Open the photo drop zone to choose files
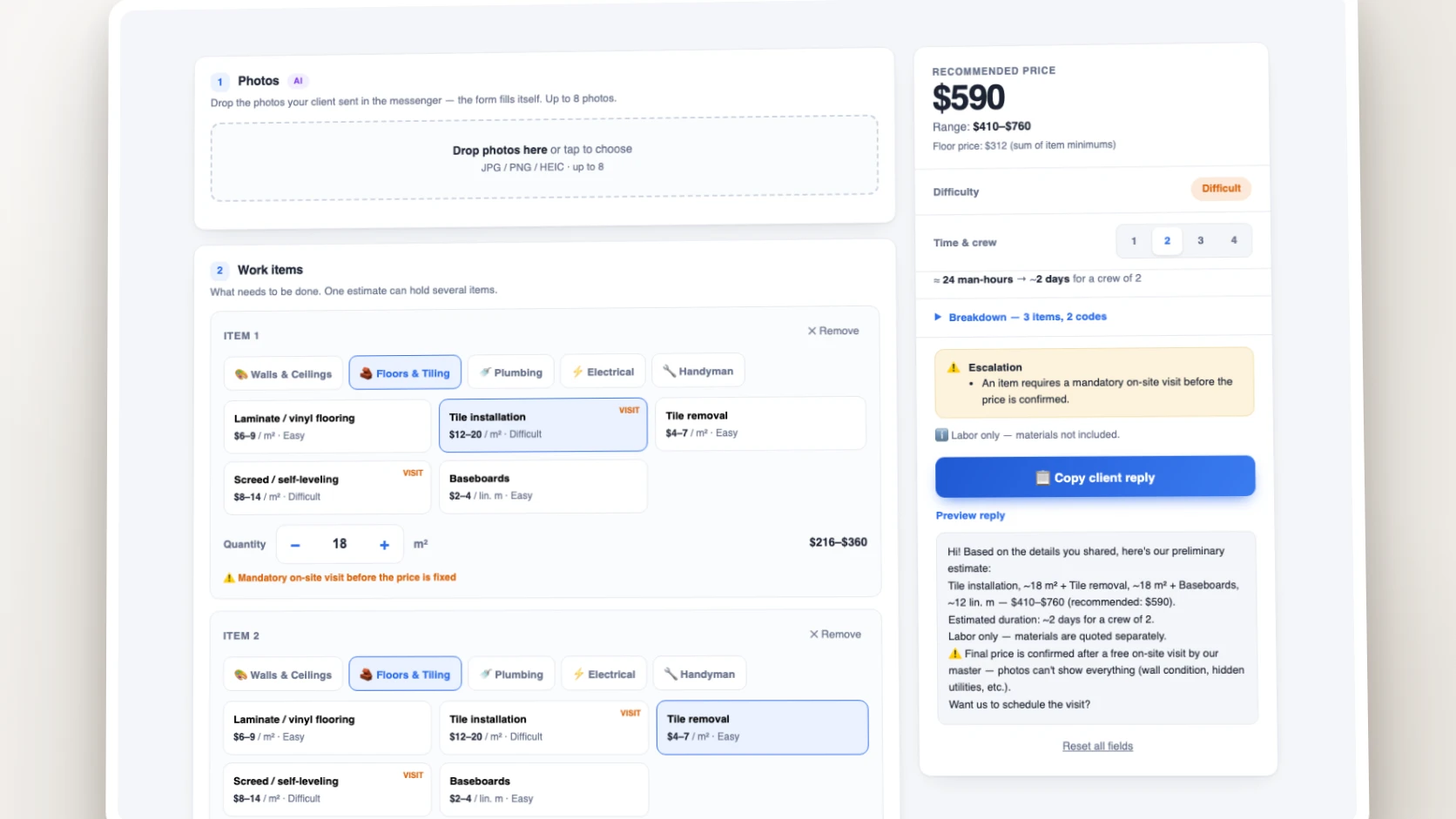Screen dimensions: 1456x819 (x=544, y=158)
